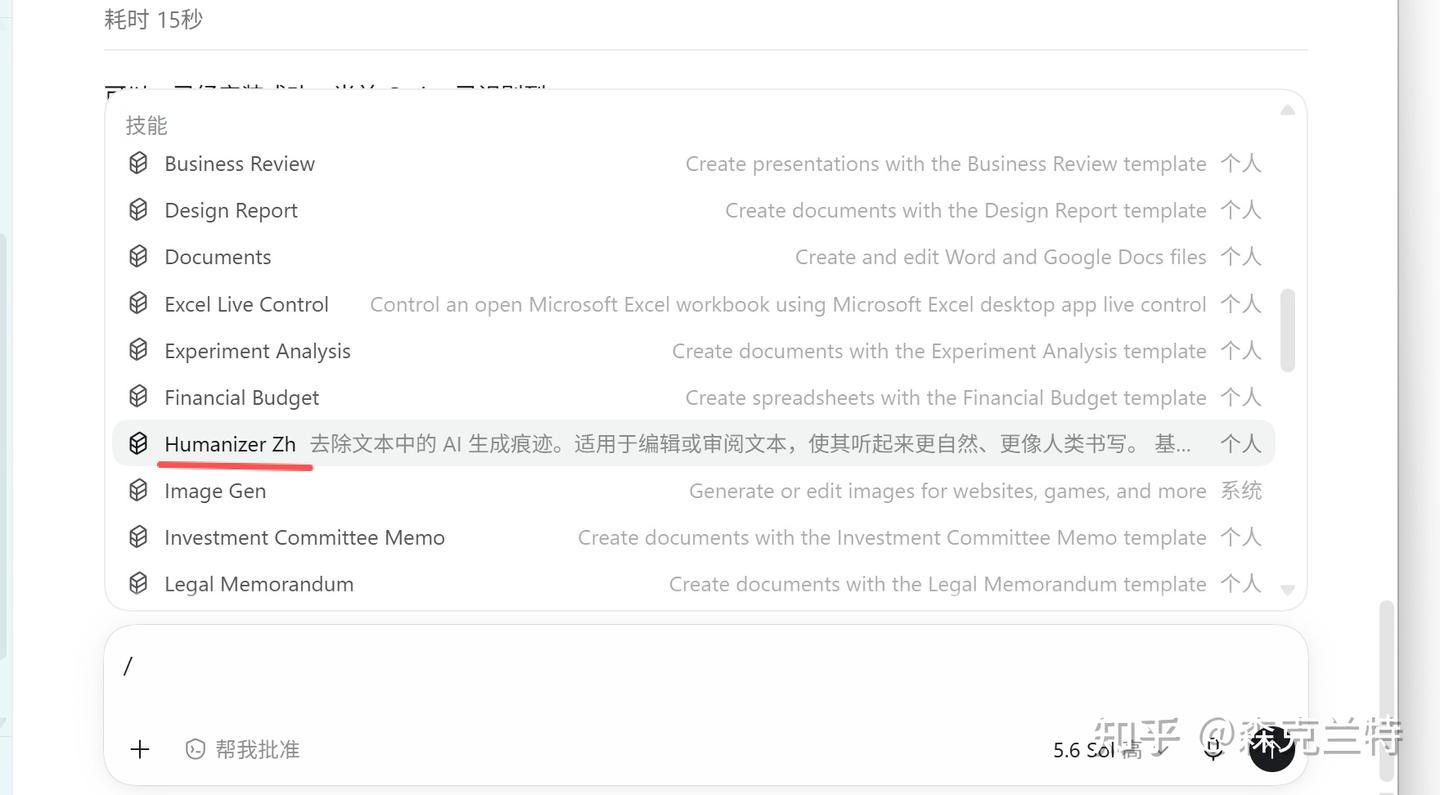The image size is (1440, 795).
Task: Activate the microphone voice input icon
Action: click(1213, 749)
